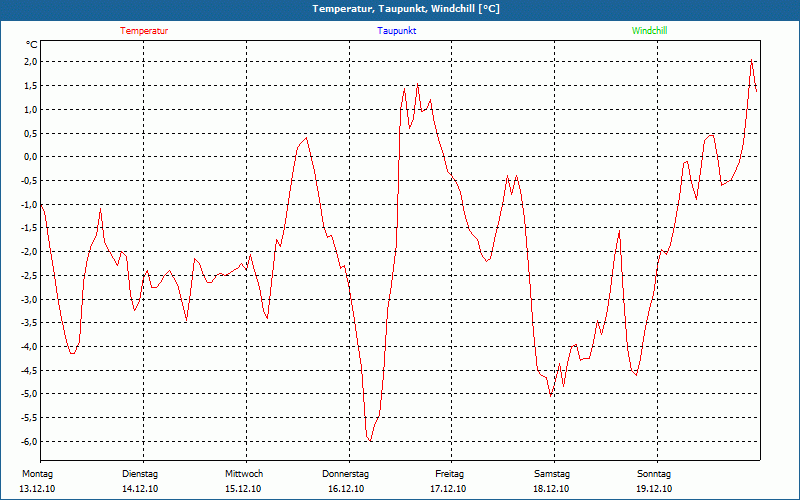The height and width of the screenshot is (500, 800).
Task: Select the -6,0 y-axis value
Action: (30, 441)
